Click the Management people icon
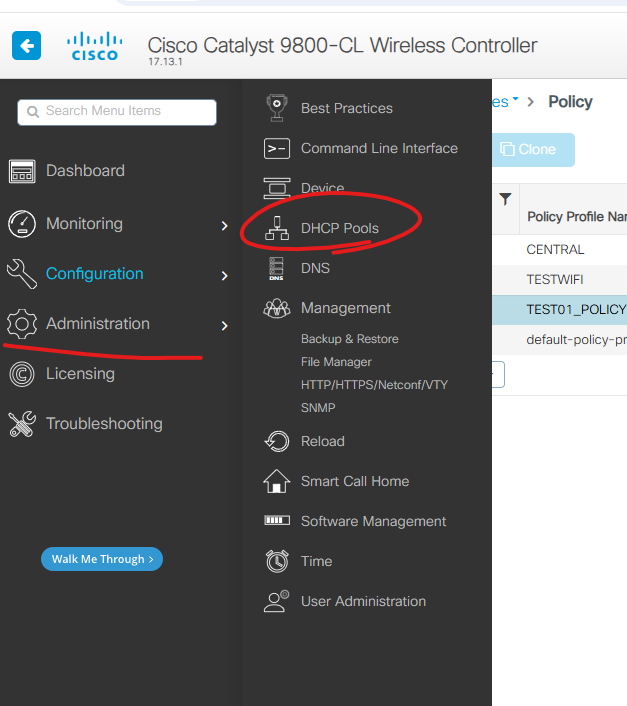The width and height of the screenshot is (627, 706). (x=277, y=308)
